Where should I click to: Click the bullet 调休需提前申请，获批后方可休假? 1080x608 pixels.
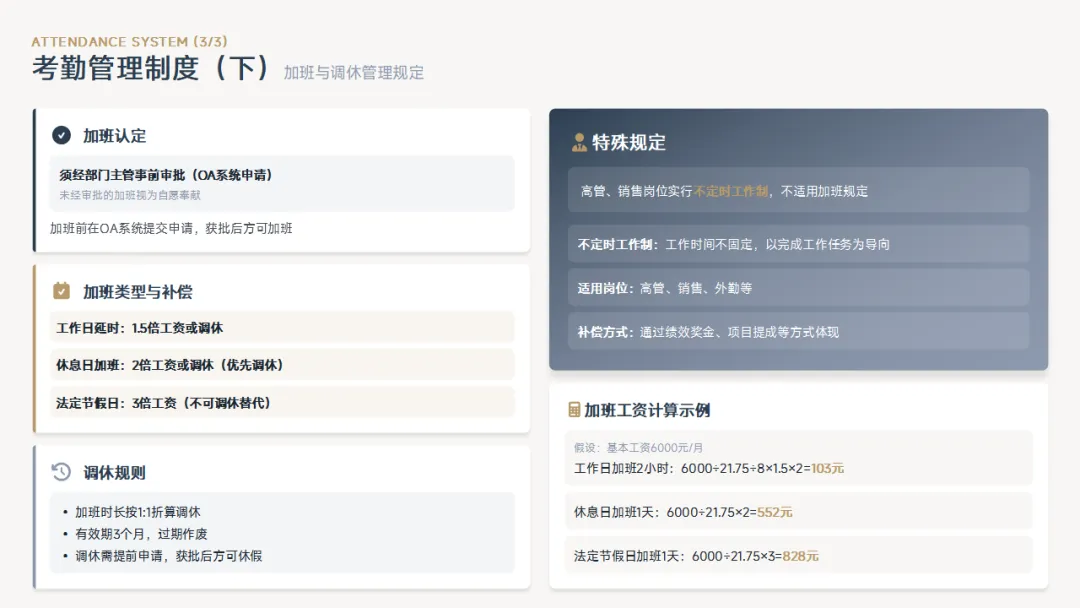169,556
